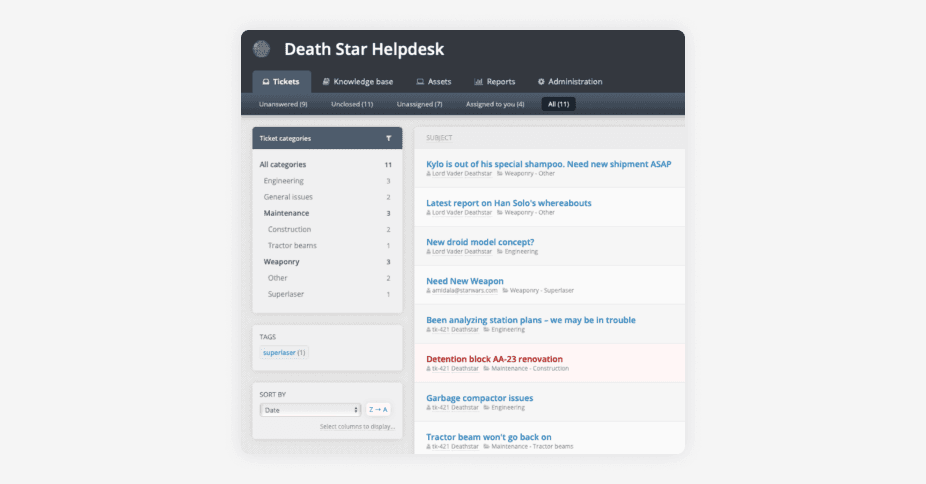Viewport: 926px width, 484px height.
Task: Click the superlaser (1) tag
Action: click(x=284, y=352)
